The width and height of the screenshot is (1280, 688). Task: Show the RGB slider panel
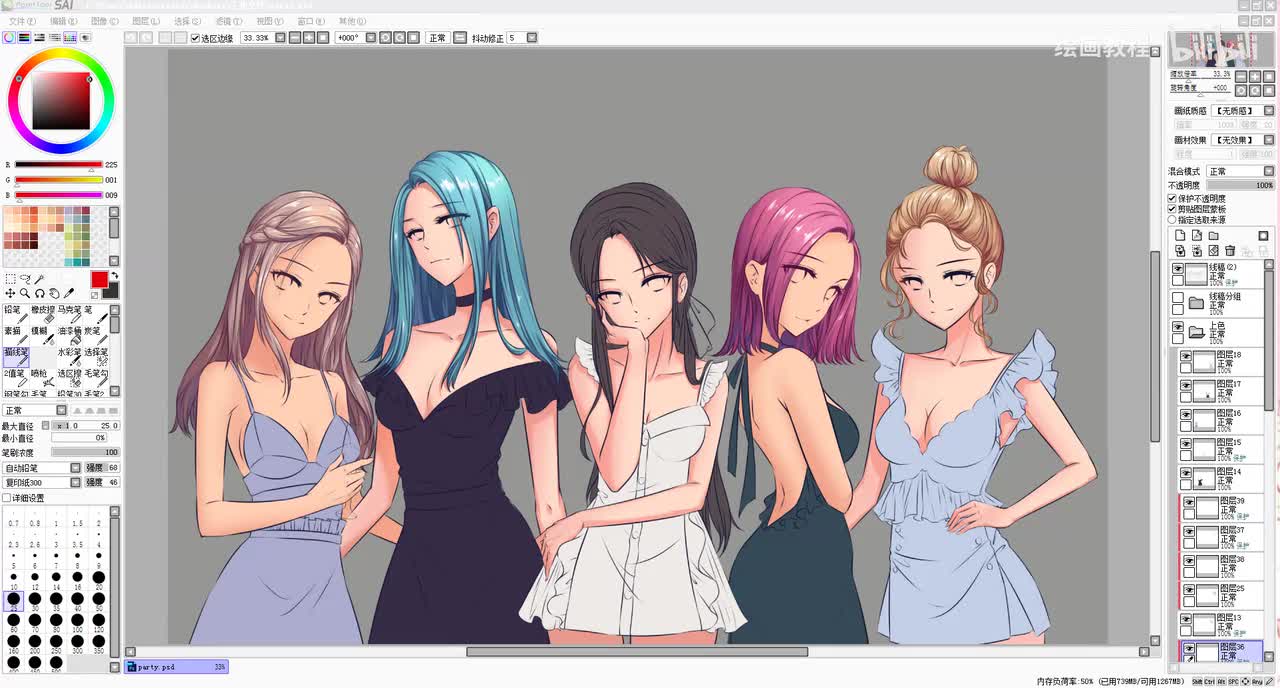click(x=24, y=37)
